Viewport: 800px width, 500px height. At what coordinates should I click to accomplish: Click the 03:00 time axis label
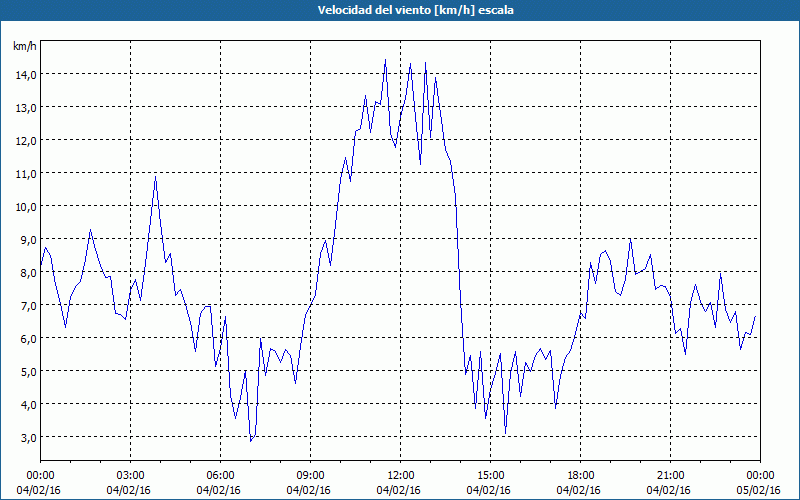pos(131,476)
